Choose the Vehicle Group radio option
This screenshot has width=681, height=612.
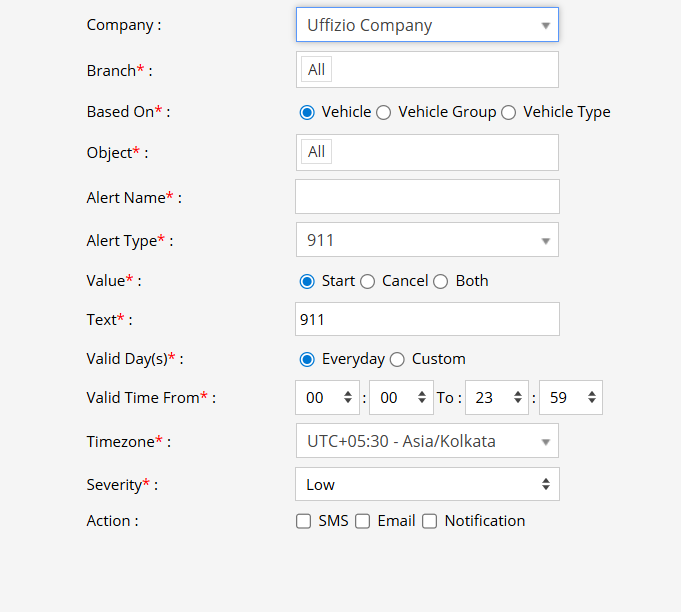point(383,113)
